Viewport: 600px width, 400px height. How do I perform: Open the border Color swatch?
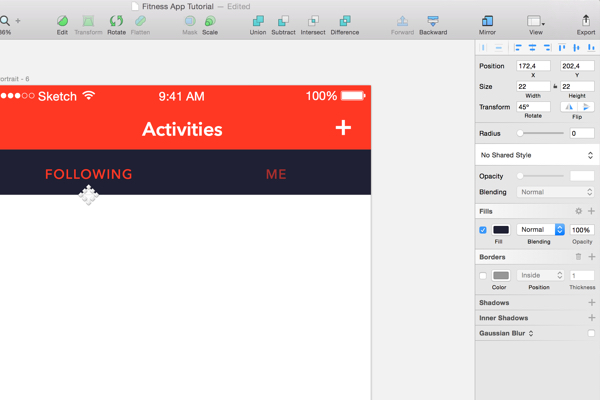click(501, 275)
